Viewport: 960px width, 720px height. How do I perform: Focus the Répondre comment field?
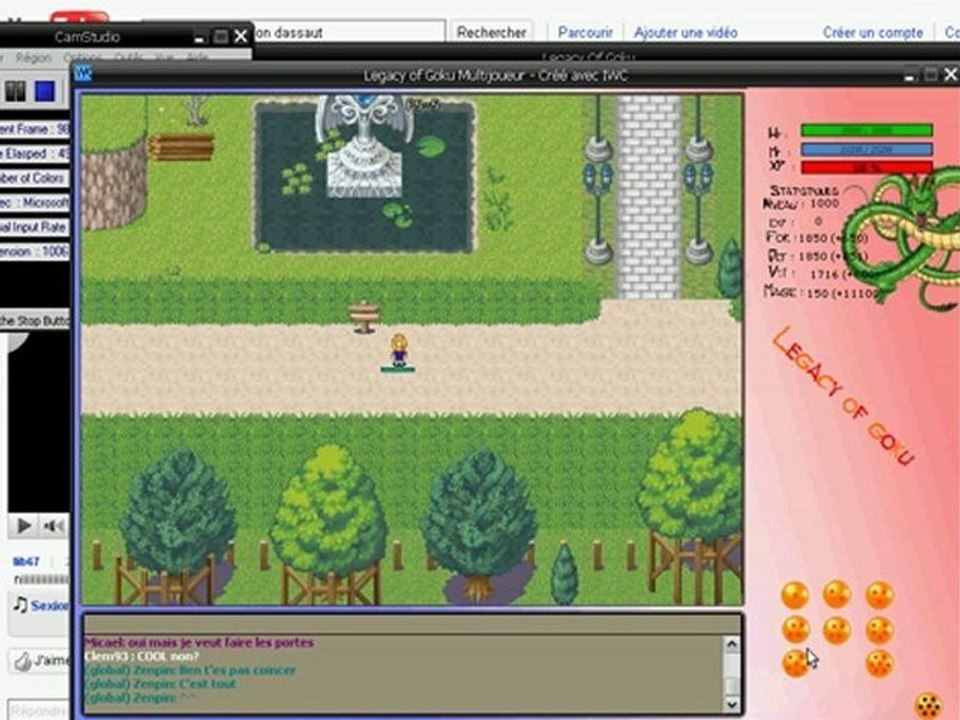38,710
